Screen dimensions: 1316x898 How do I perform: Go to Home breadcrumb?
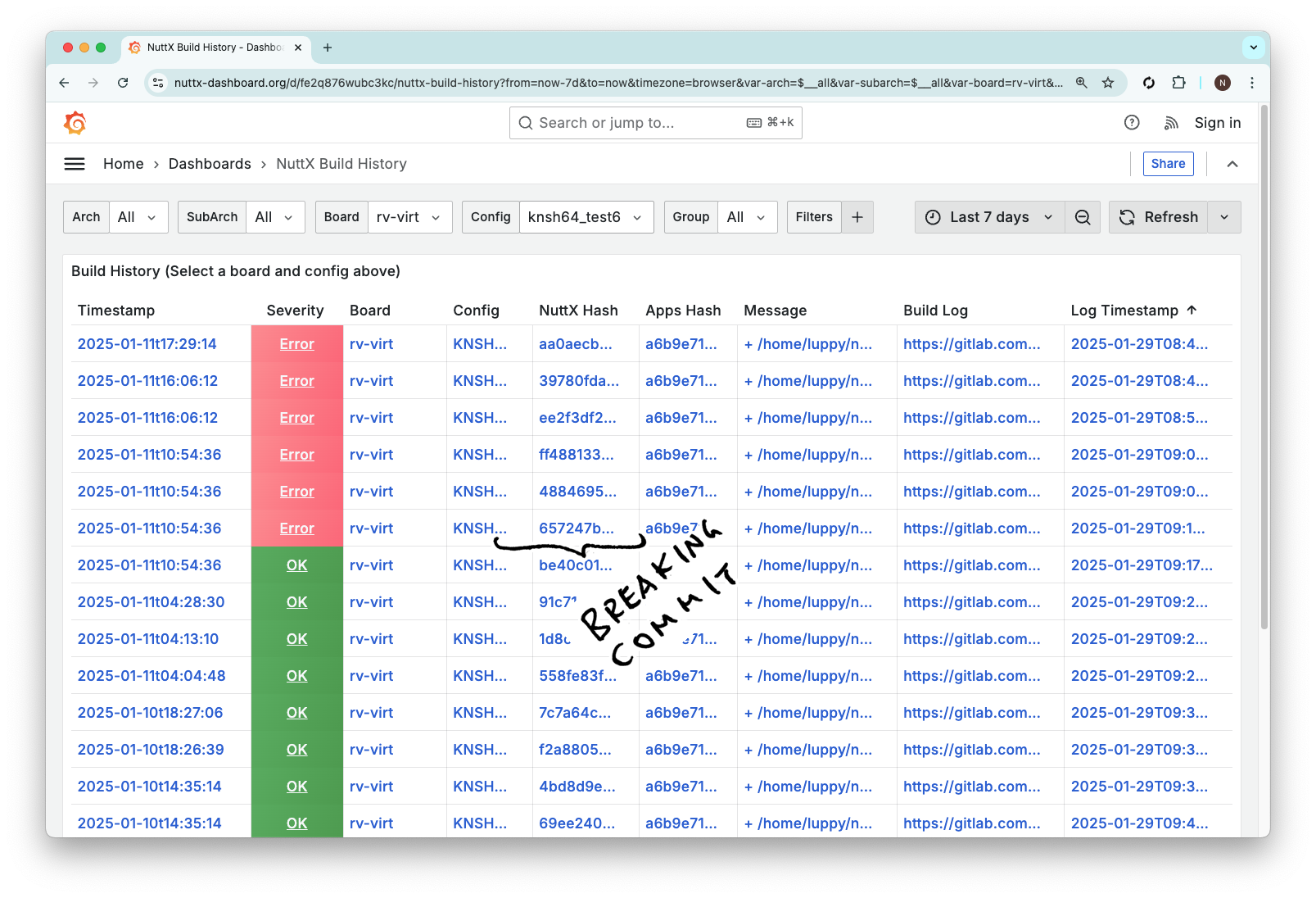click(x=124, y=164)
